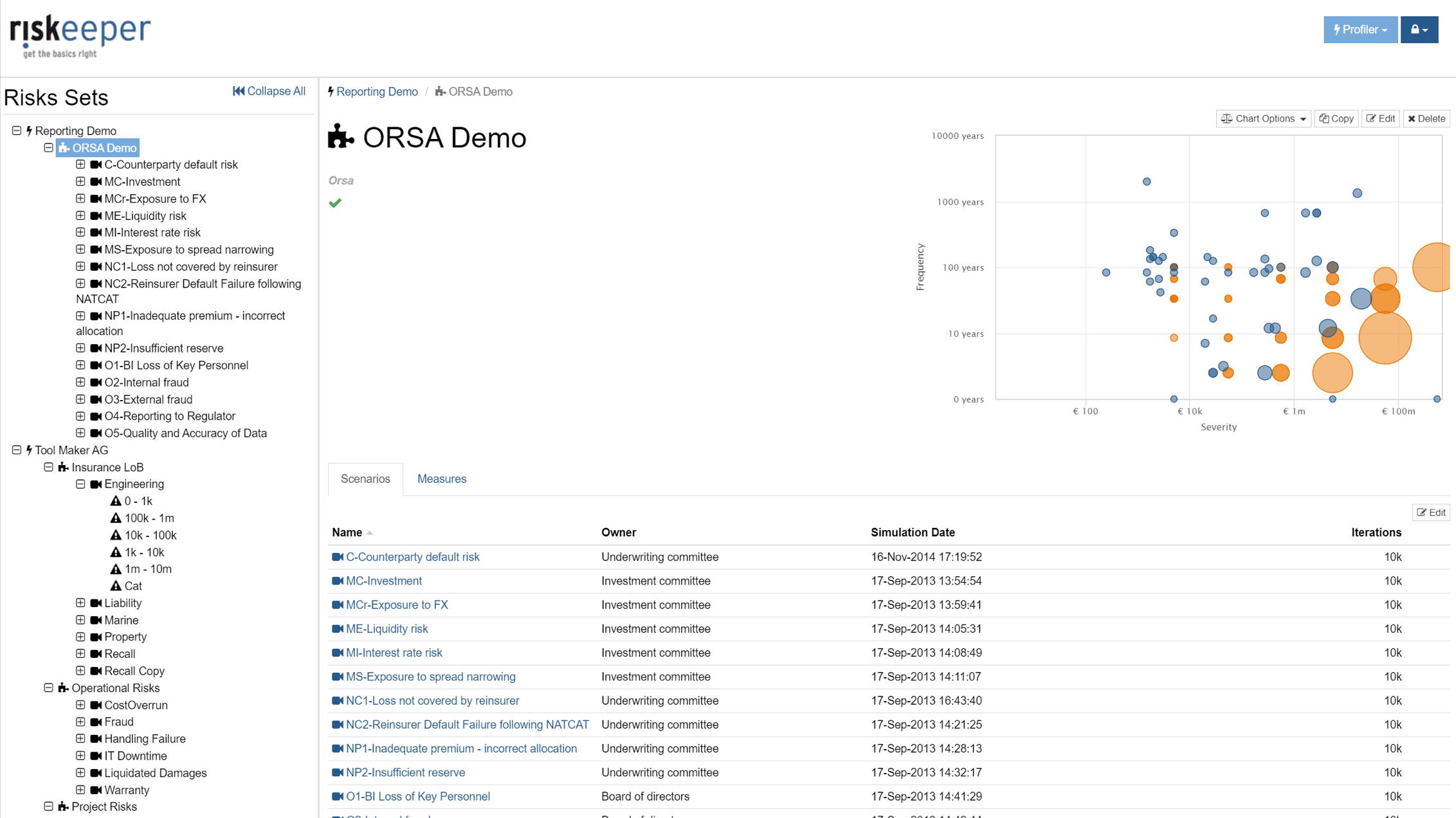Screen dimensions: 1456x818
Task: Collapse the Reporting Demo tree node
Action: tap(17, 131)
